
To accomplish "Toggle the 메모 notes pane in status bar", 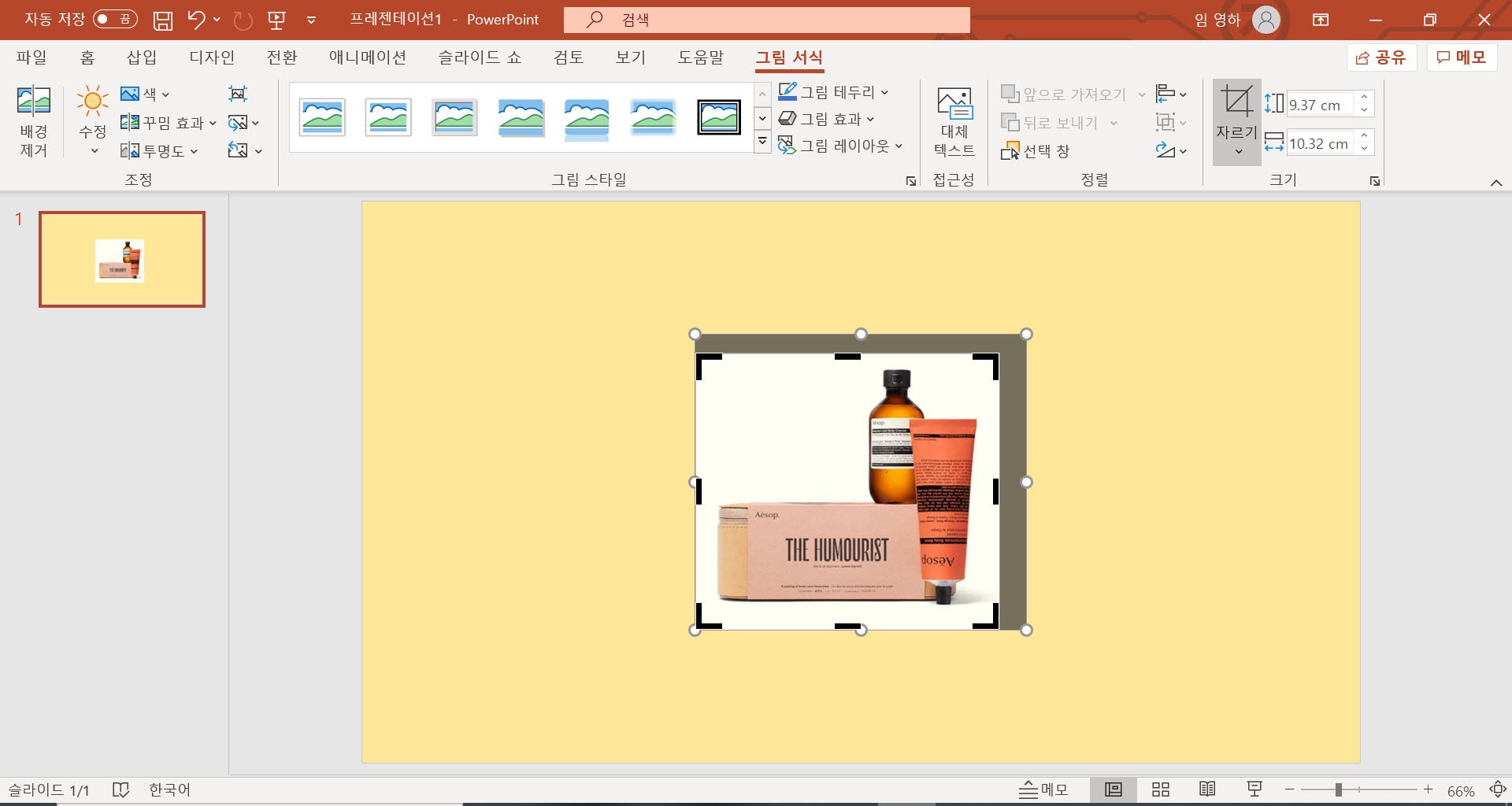I will tap(1043, 789).
